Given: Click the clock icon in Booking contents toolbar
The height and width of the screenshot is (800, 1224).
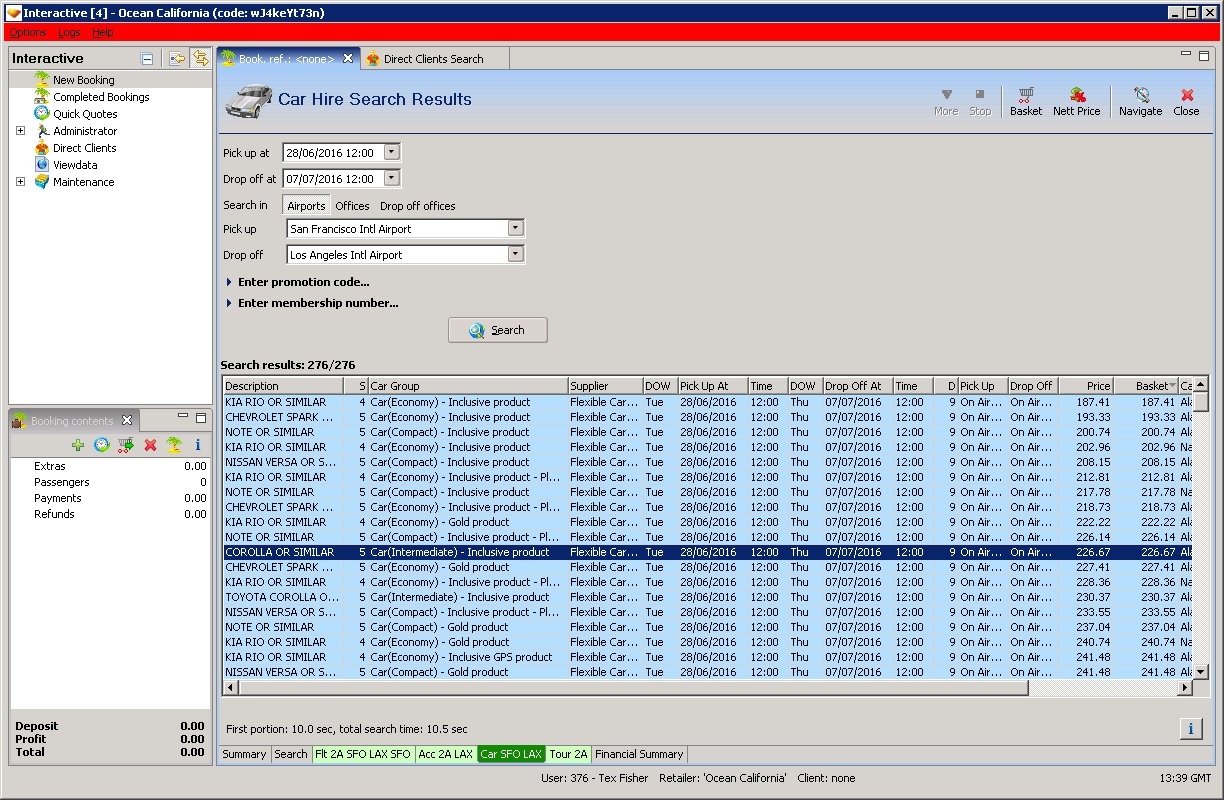Looking at the screenshot, I should (x=102, y=445).
